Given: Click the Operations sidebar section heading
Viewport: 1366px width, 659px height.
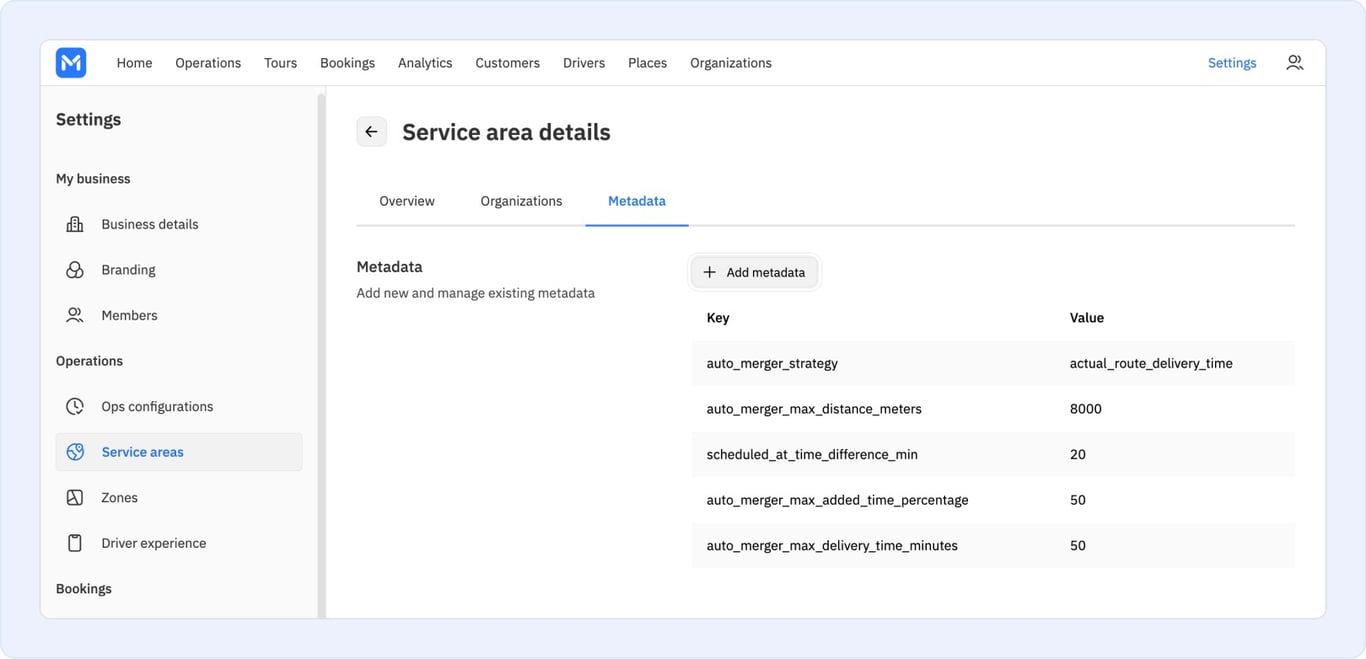Looking at the screenshot, I should (89, 361).
